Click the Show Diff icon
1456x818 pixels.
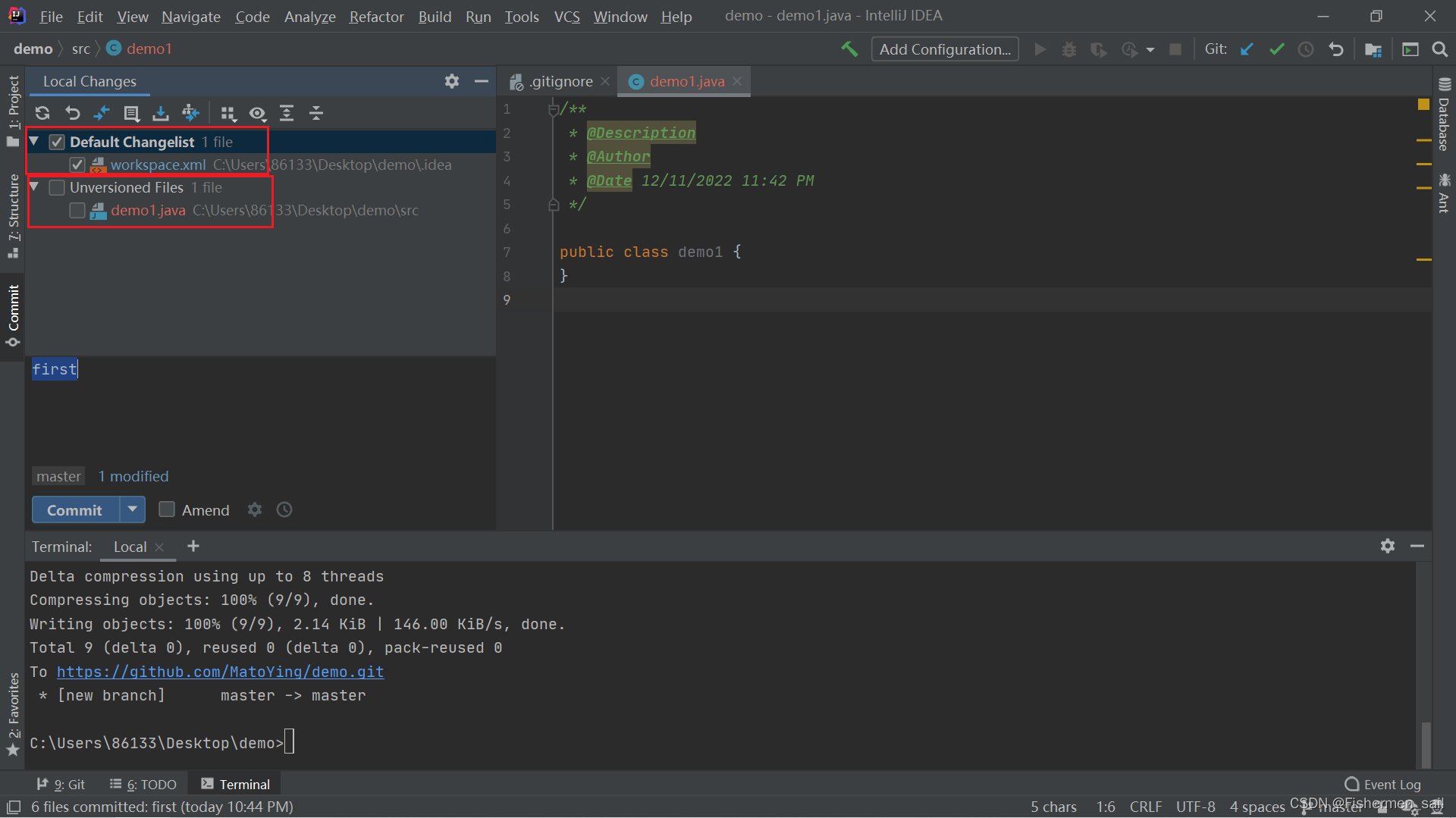[102, 114]
